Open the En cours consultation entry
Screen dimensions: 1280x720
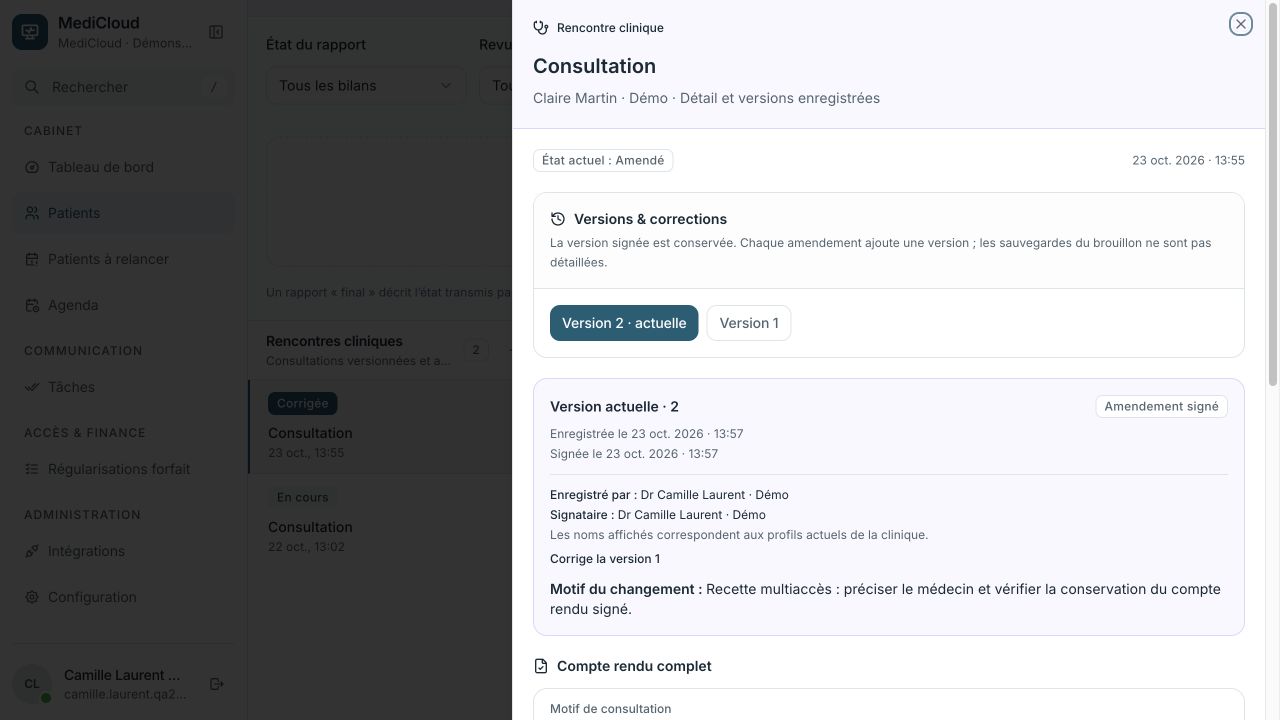380,521
